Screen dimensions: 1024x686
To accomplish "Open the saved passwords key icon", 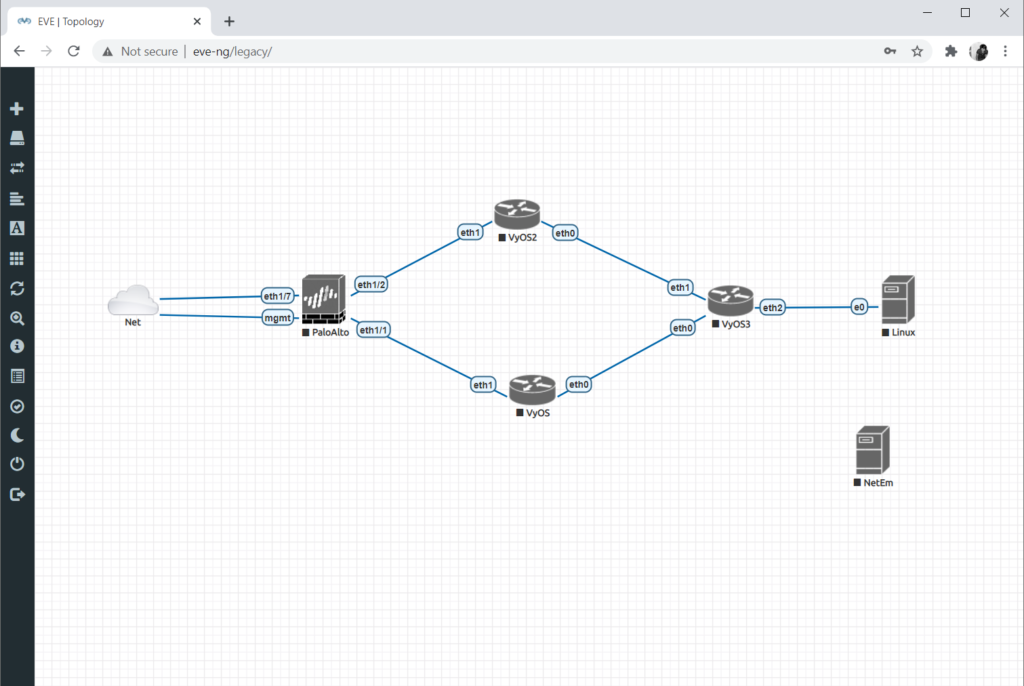I will (x=889, y=51).
